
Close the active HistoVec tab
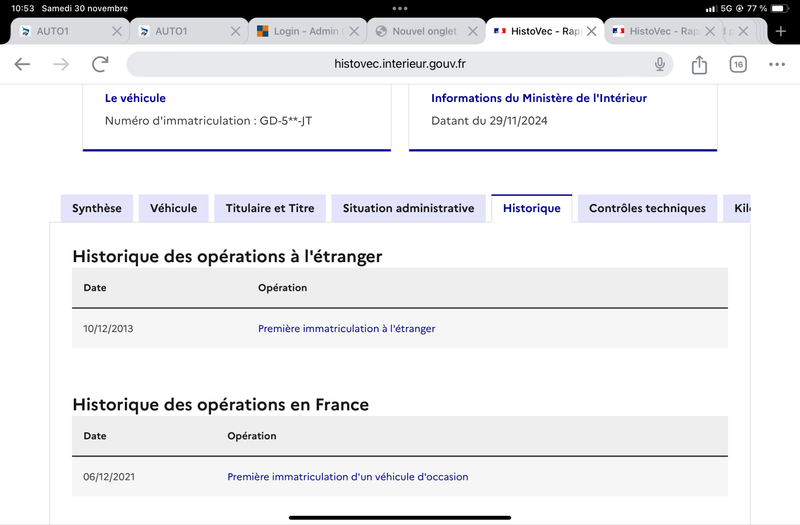(591, 31)
